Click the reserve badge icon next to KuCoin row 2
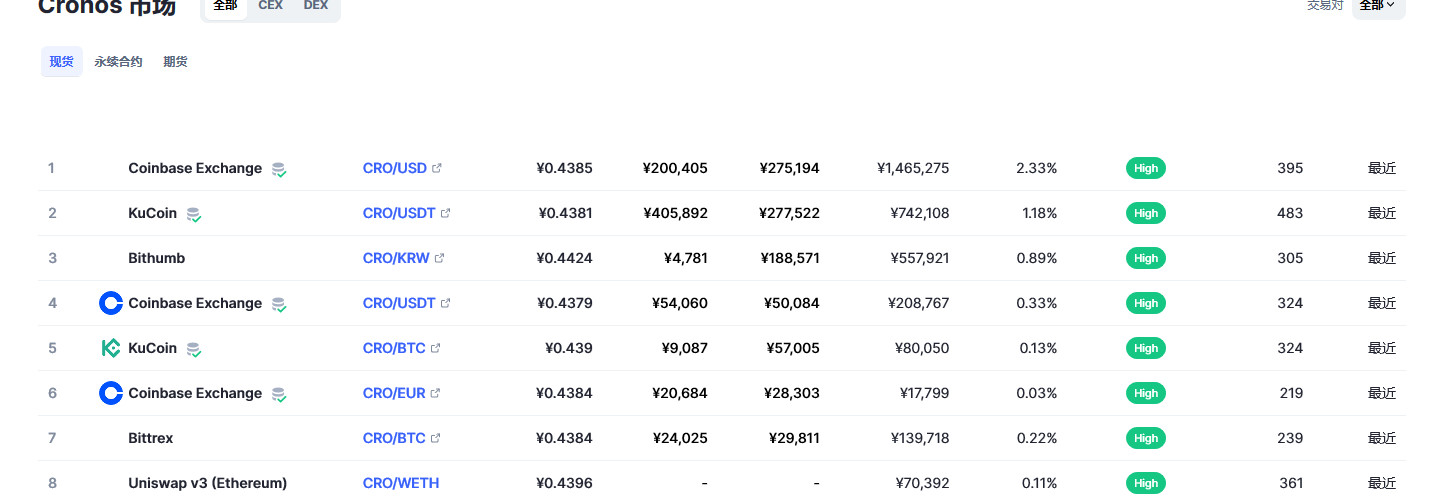 194,214
